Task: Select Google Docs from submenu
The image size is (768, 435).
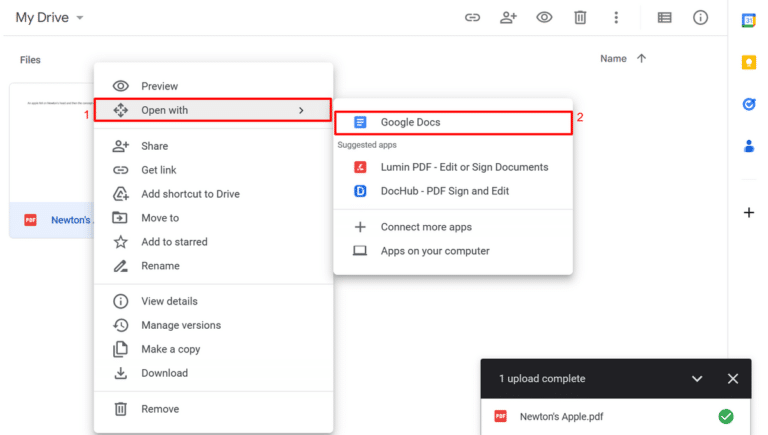Action: (x=453, y=122)
